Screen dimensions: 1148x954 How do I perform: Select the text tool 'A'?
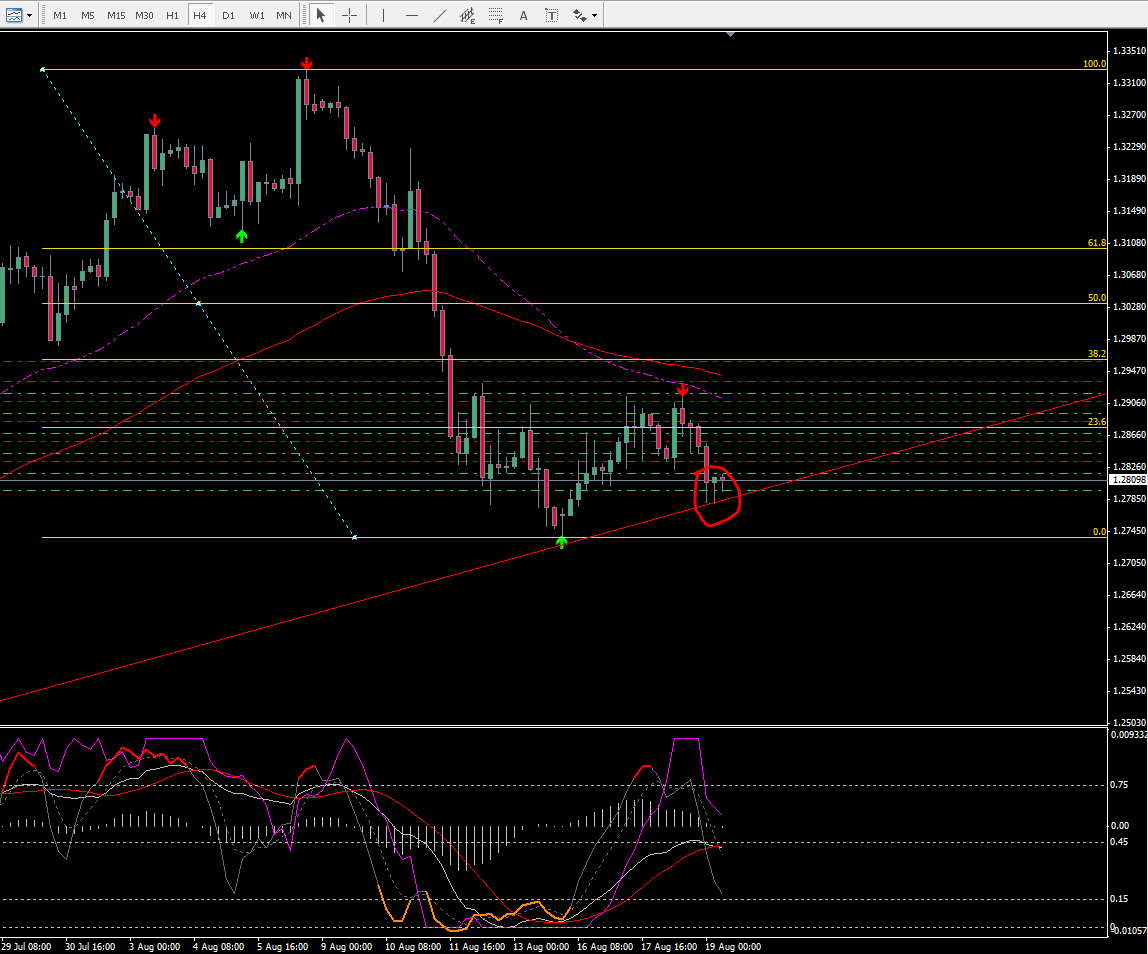pos(523,15)
